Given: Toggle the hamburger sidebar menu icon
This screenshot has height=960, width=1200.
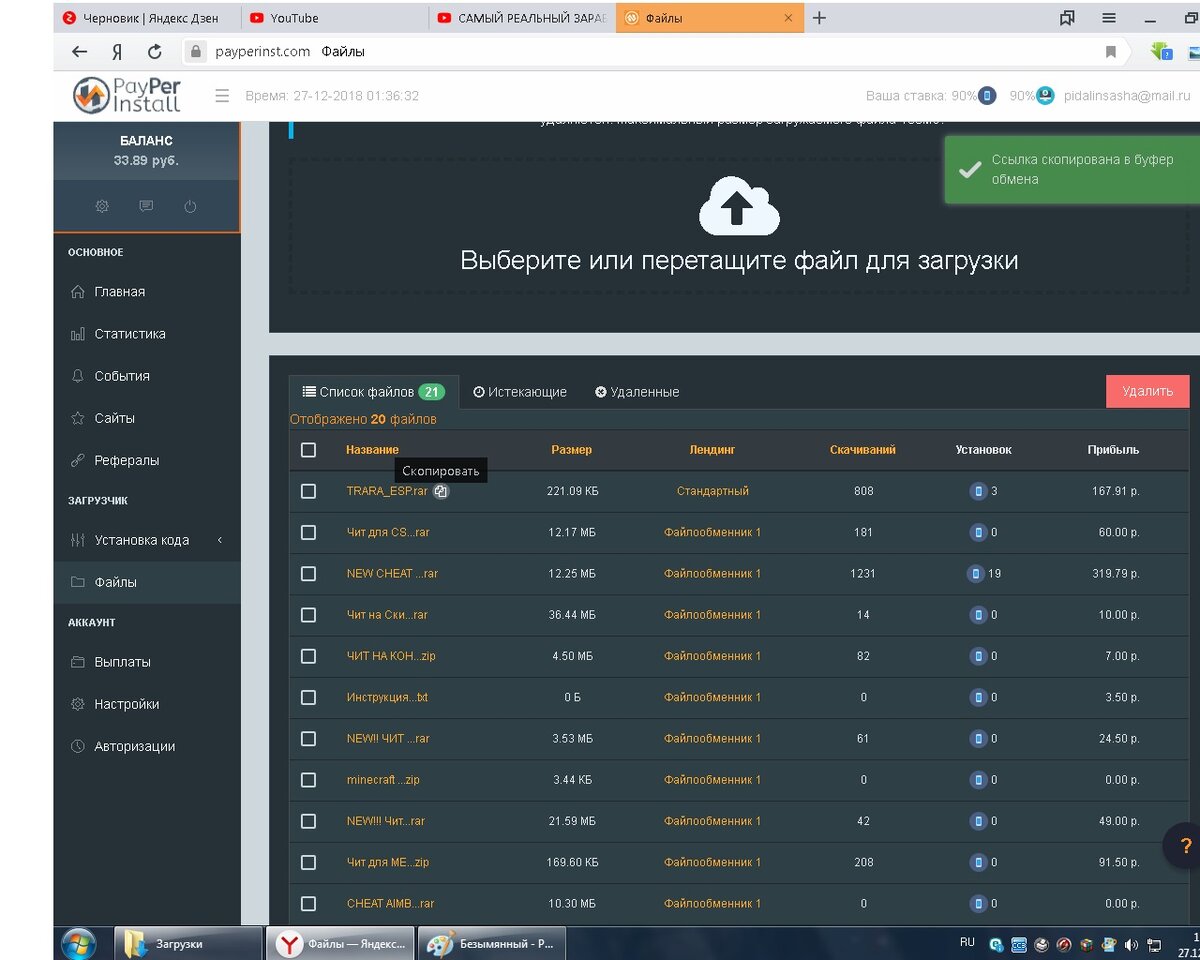Looking at the screenshot, I should point(222,96).
